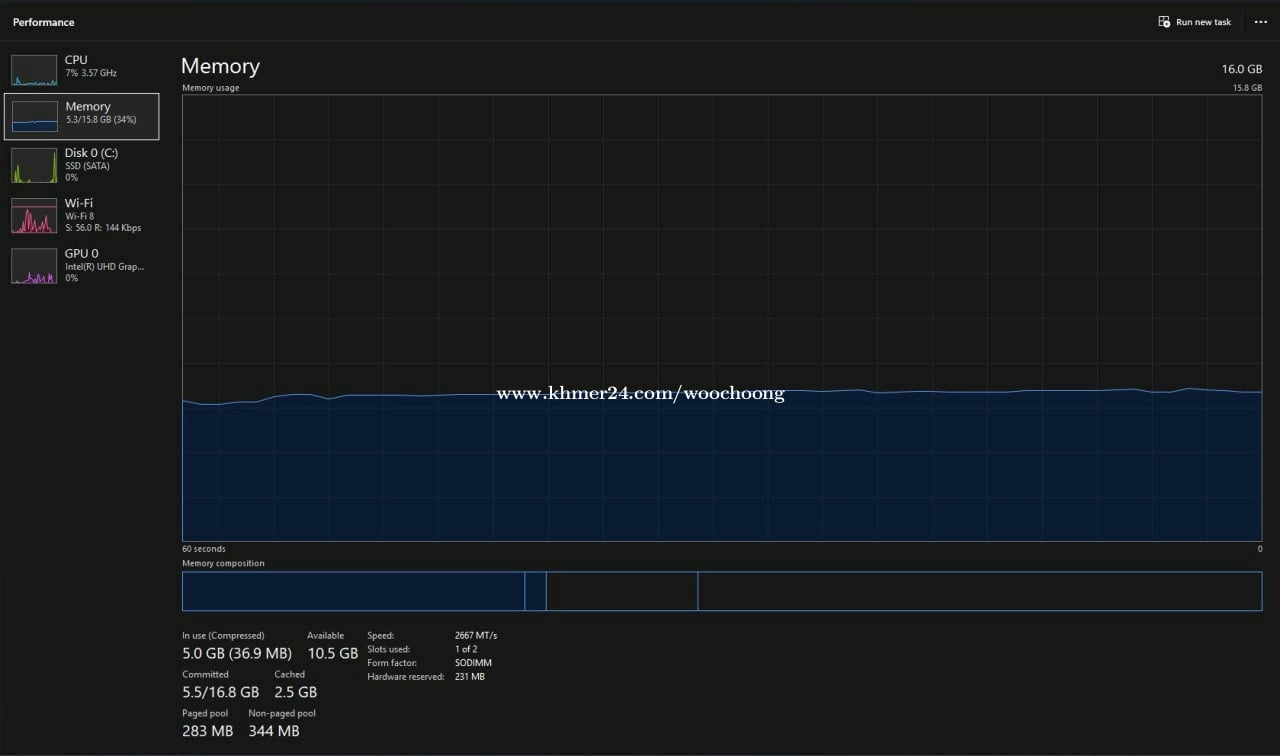The height and width of the screenshot is (756, 1280).
Task: Click the Run new task icon
Action: [x=1164, y=22]
